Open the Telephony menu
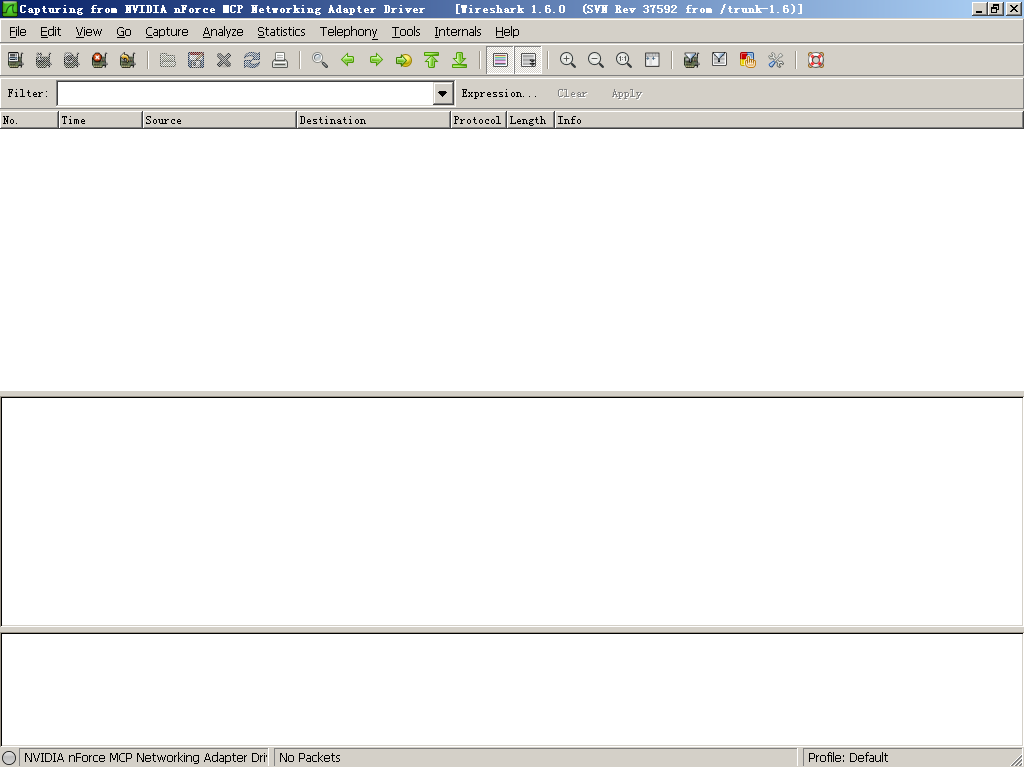The width and height of the screenshot is (1024, 768). 348,31
